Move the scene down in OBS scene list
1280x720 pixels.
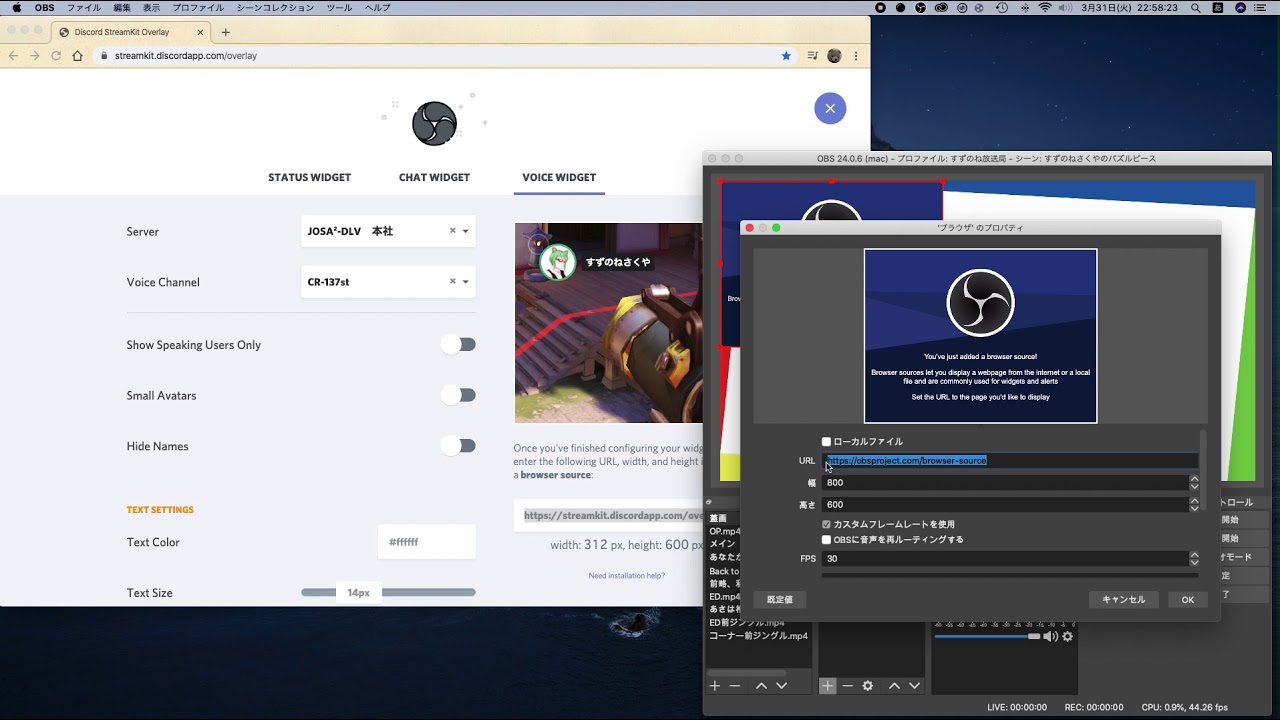pos(782,686)
